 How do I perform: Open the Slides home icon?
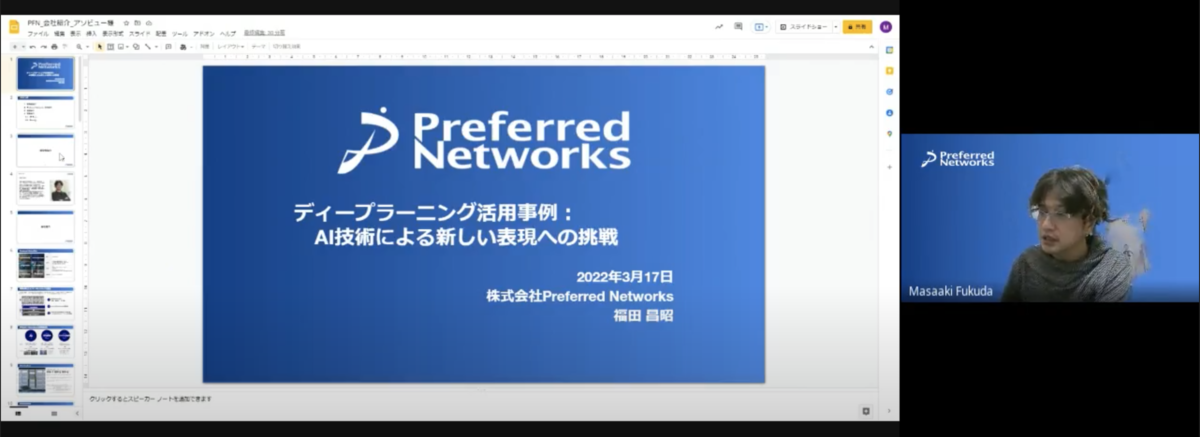pyautogui.click(x=14, y=26)
